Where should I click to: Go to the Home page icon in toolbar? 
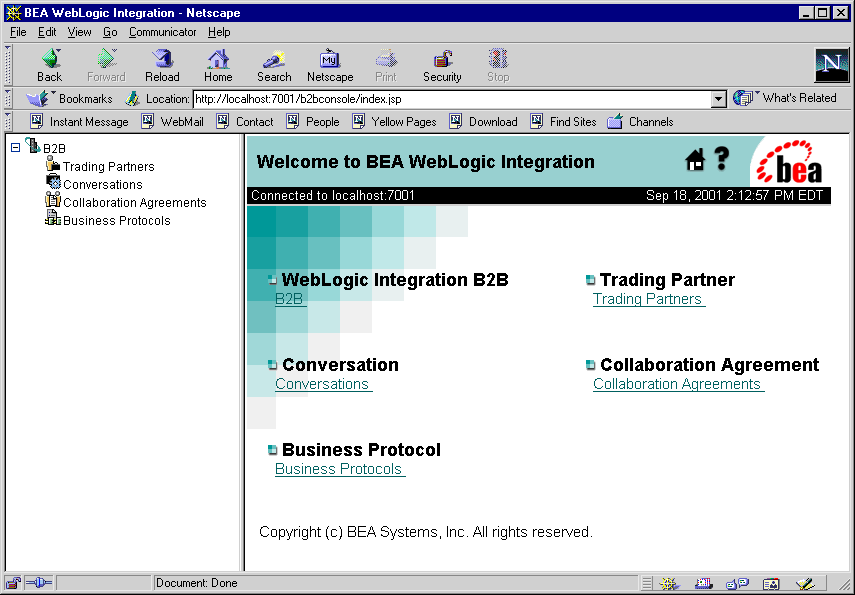(218, 65)
